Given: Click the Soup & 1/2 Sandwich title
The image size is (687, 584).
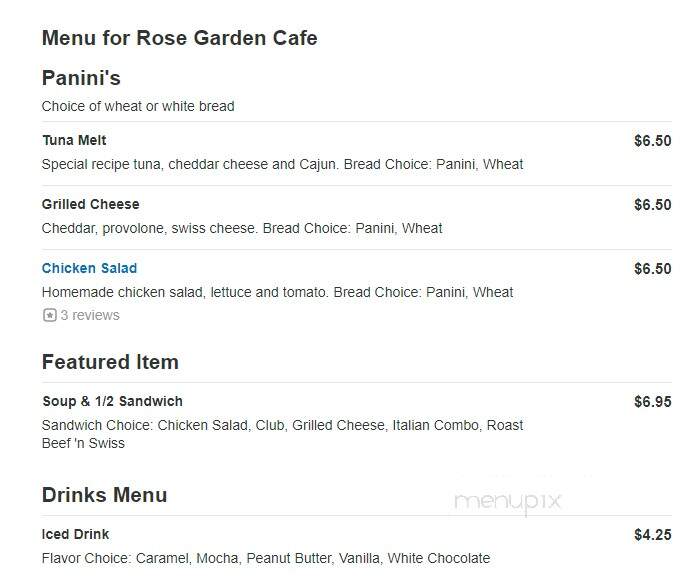Looking at the screenshot, I should (113, 401).
